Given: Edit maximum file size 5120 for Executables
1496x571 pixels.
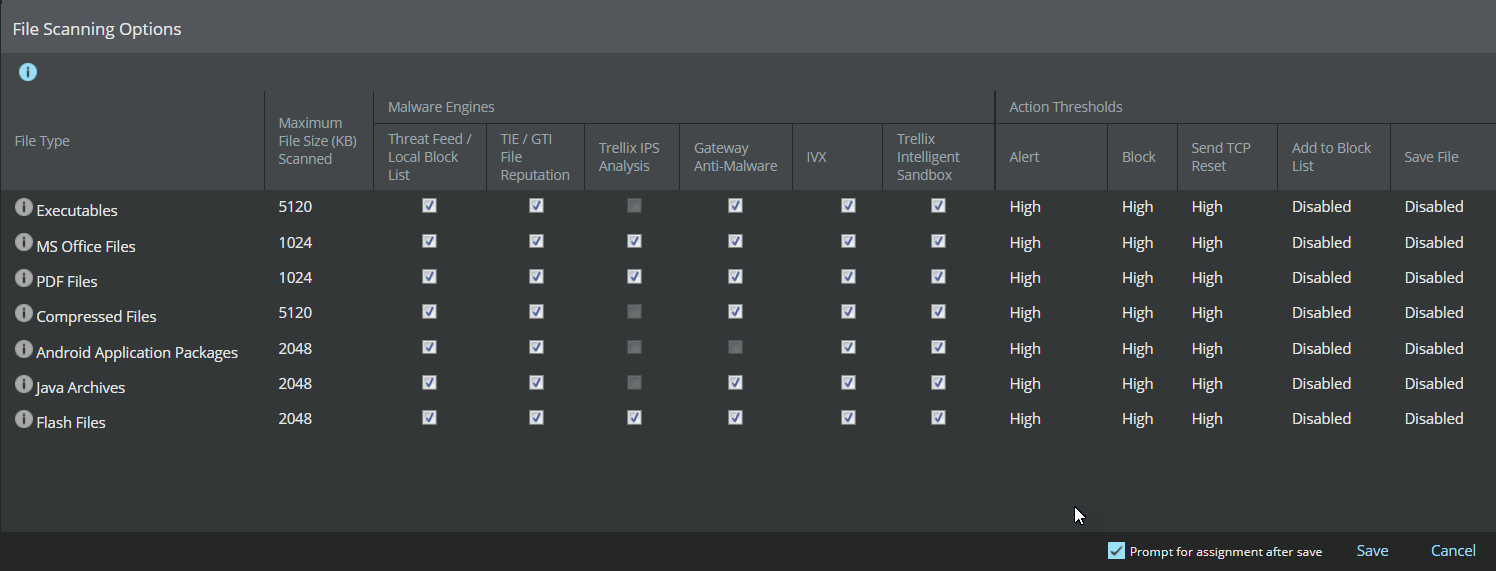Looking at the screenshot, I should [295, 207].
